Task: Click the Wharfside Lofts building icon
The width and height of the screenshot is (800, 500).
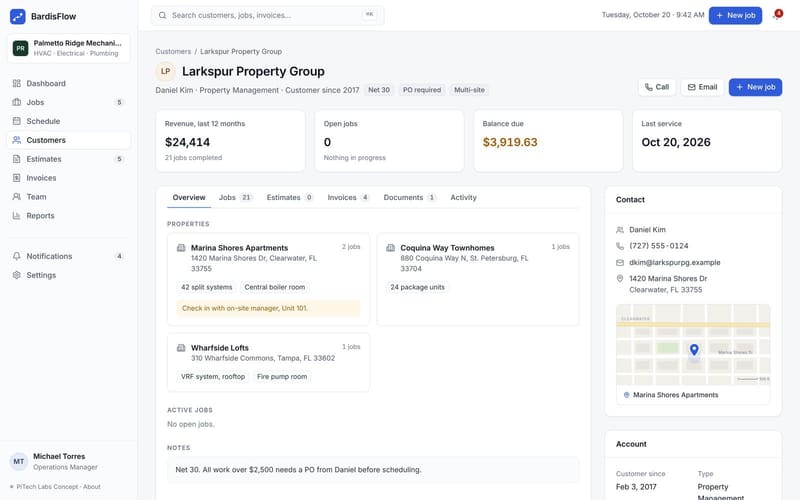Action: (x=181, y=348)
